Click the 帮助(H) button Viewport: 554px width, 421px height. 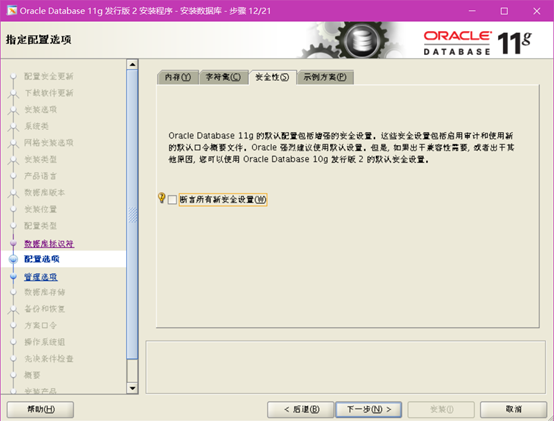41,409
